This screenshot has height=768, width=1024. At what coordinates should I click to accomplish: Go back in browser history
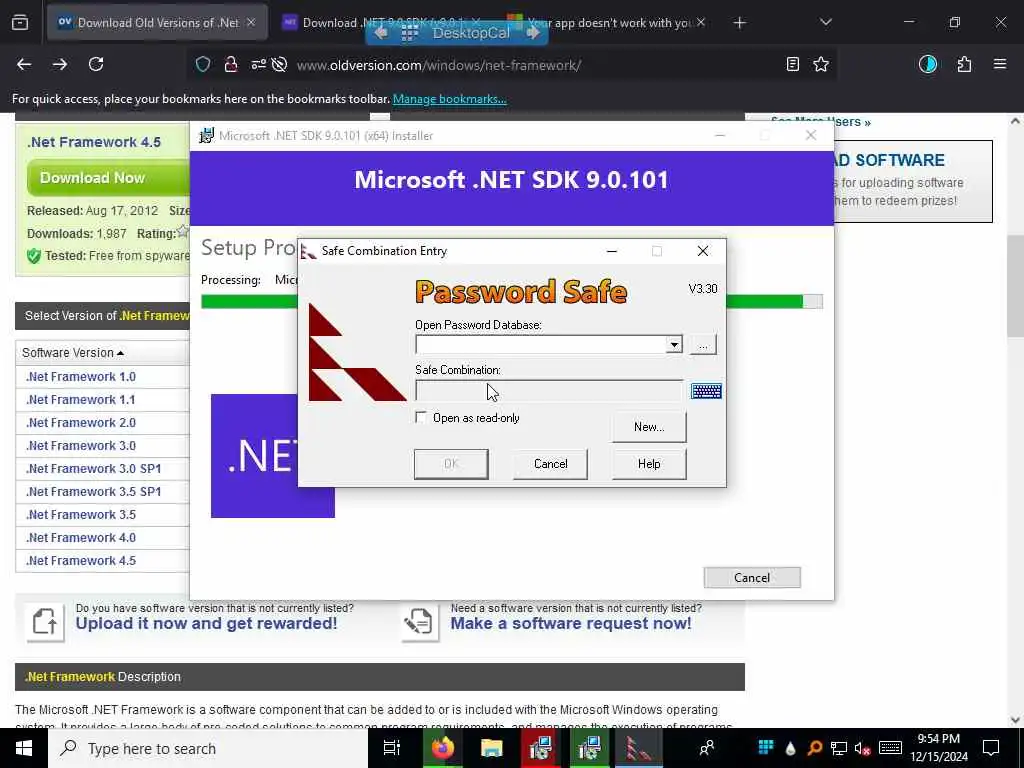[24, 64]
